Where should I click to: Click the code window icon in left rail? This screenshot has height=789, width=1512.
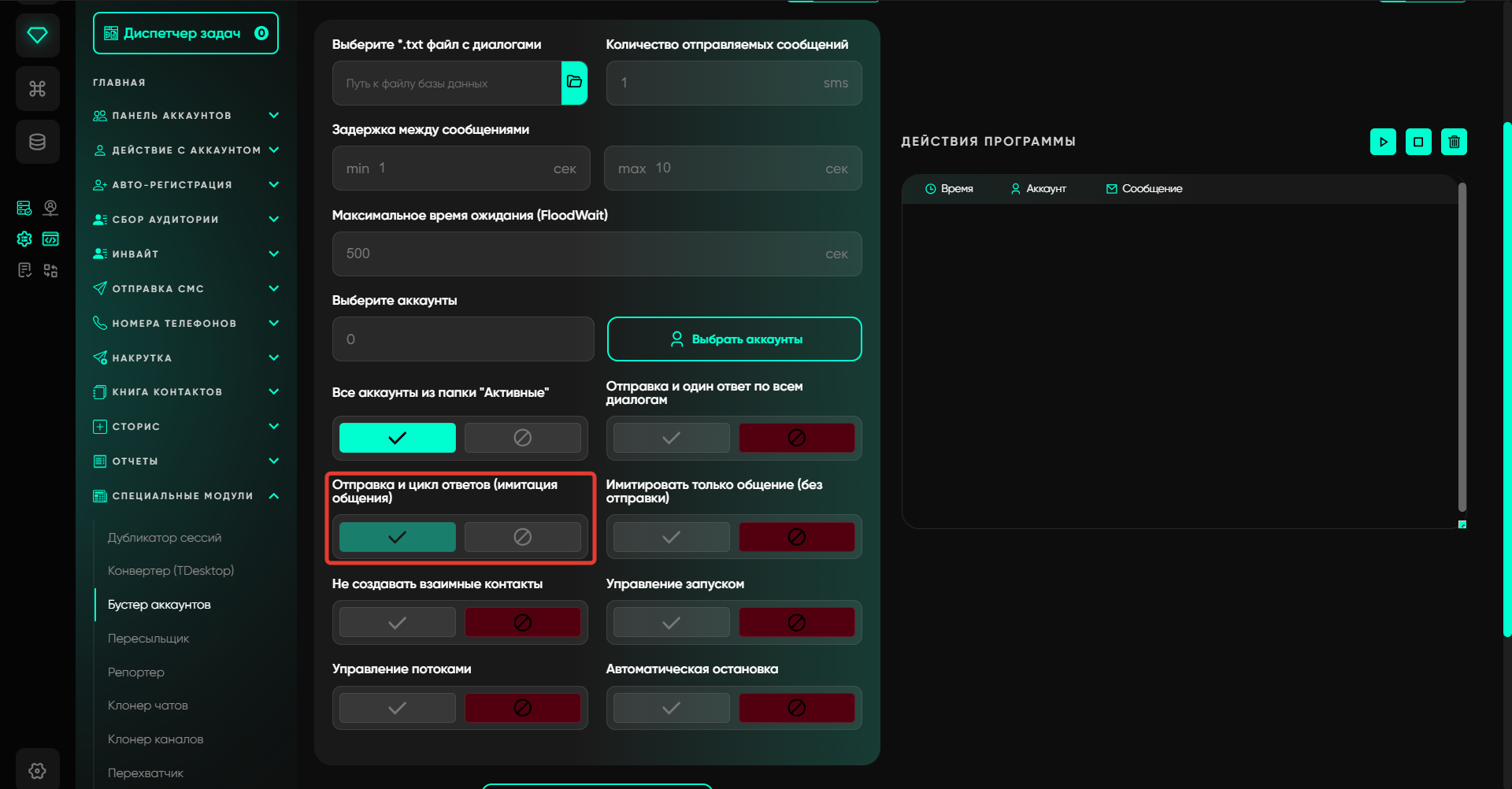point(50,239)
